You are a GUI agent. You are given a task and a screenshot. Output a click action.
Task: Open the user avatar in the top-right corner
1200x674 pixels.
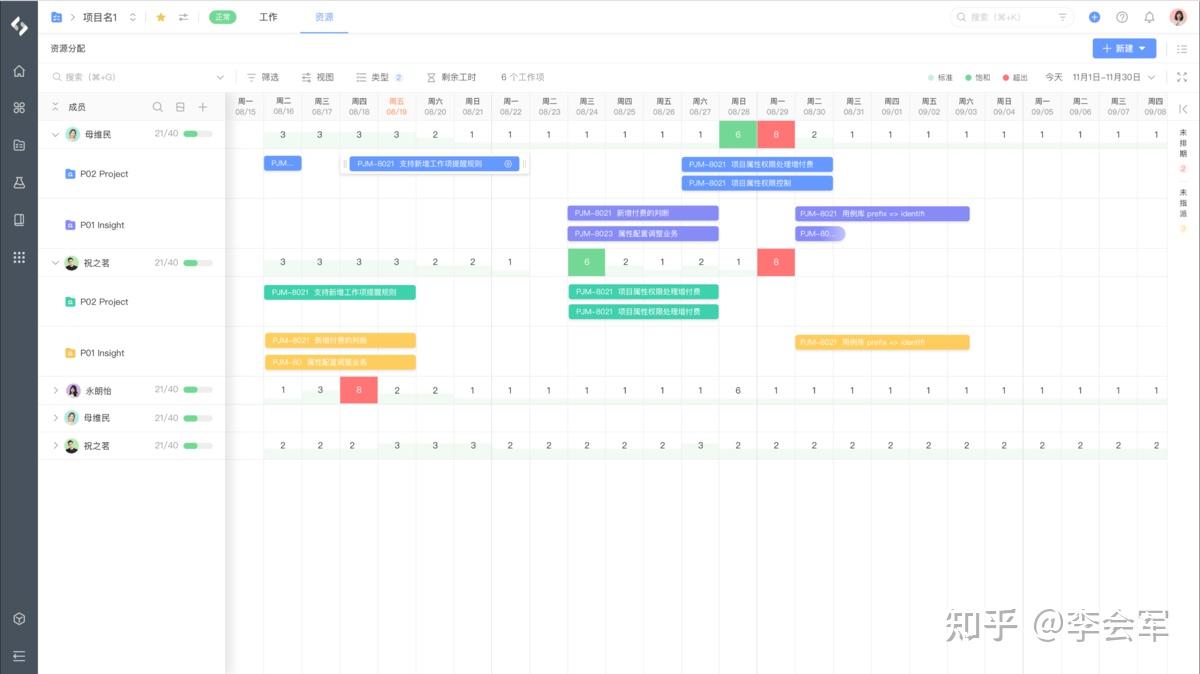(x=1178, y=17)
